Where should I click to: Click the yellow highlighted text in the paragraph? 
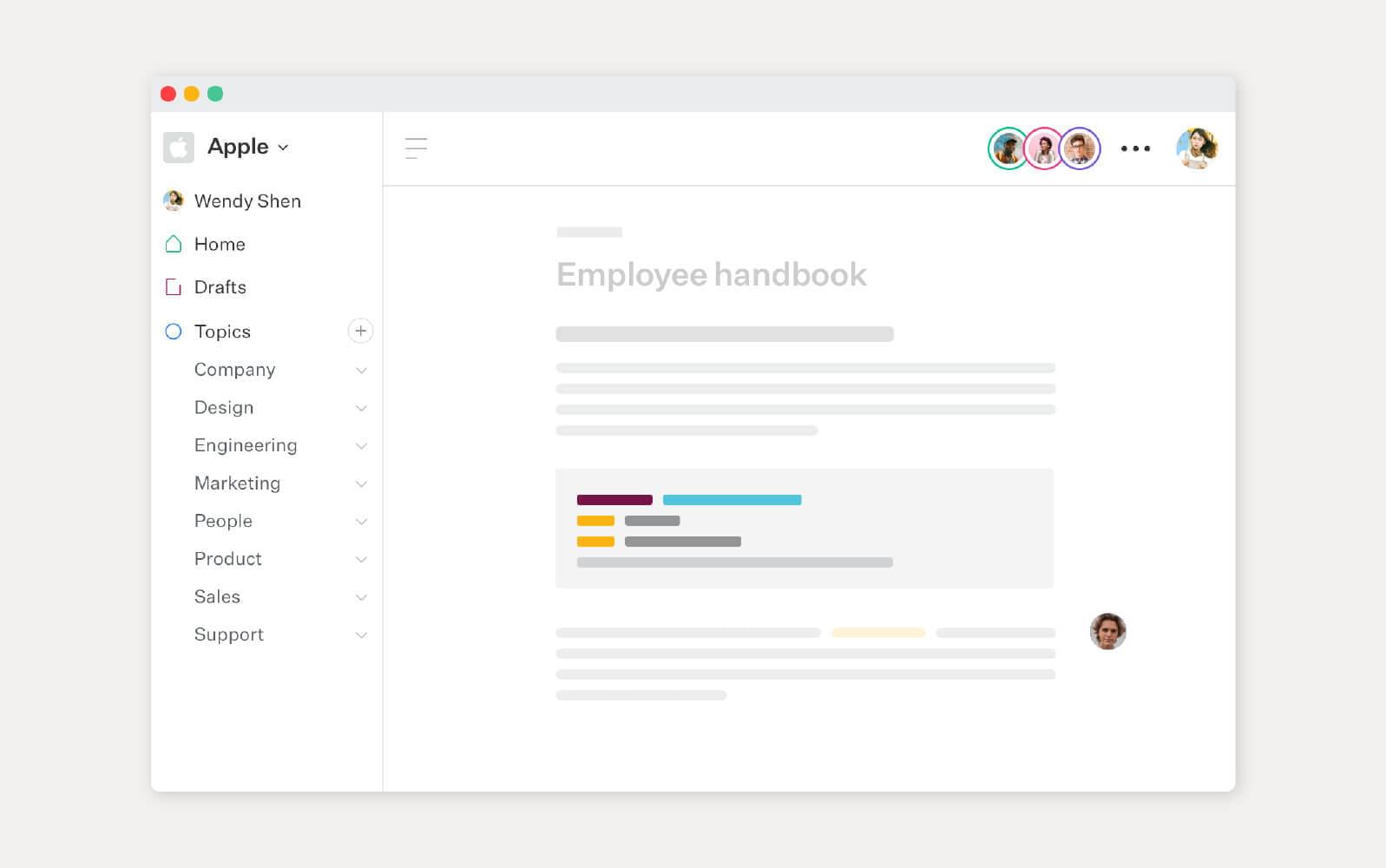click(877, 633)
